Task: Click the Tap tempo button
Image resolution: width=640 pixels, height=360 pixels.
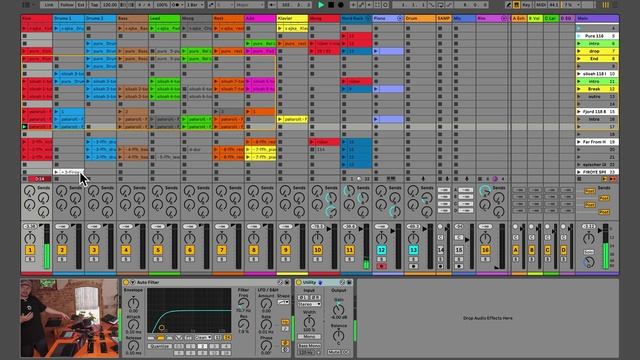Action: click(x=94, y=5)
